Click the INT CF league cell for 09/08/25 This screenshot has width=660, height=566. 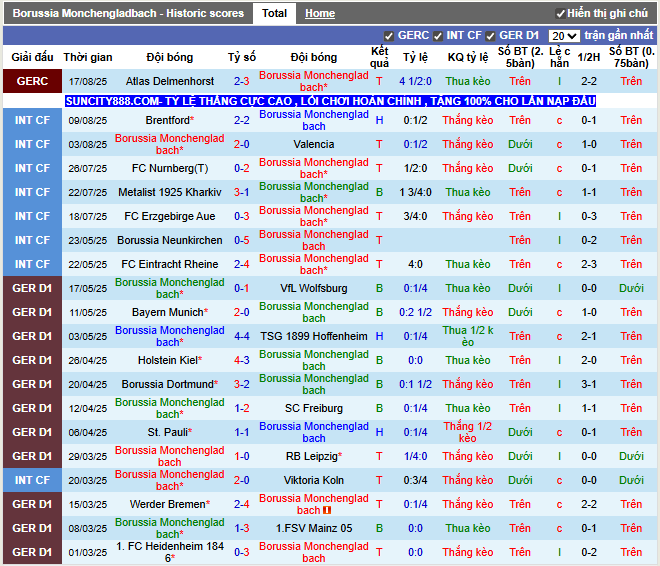click(32, 120)
